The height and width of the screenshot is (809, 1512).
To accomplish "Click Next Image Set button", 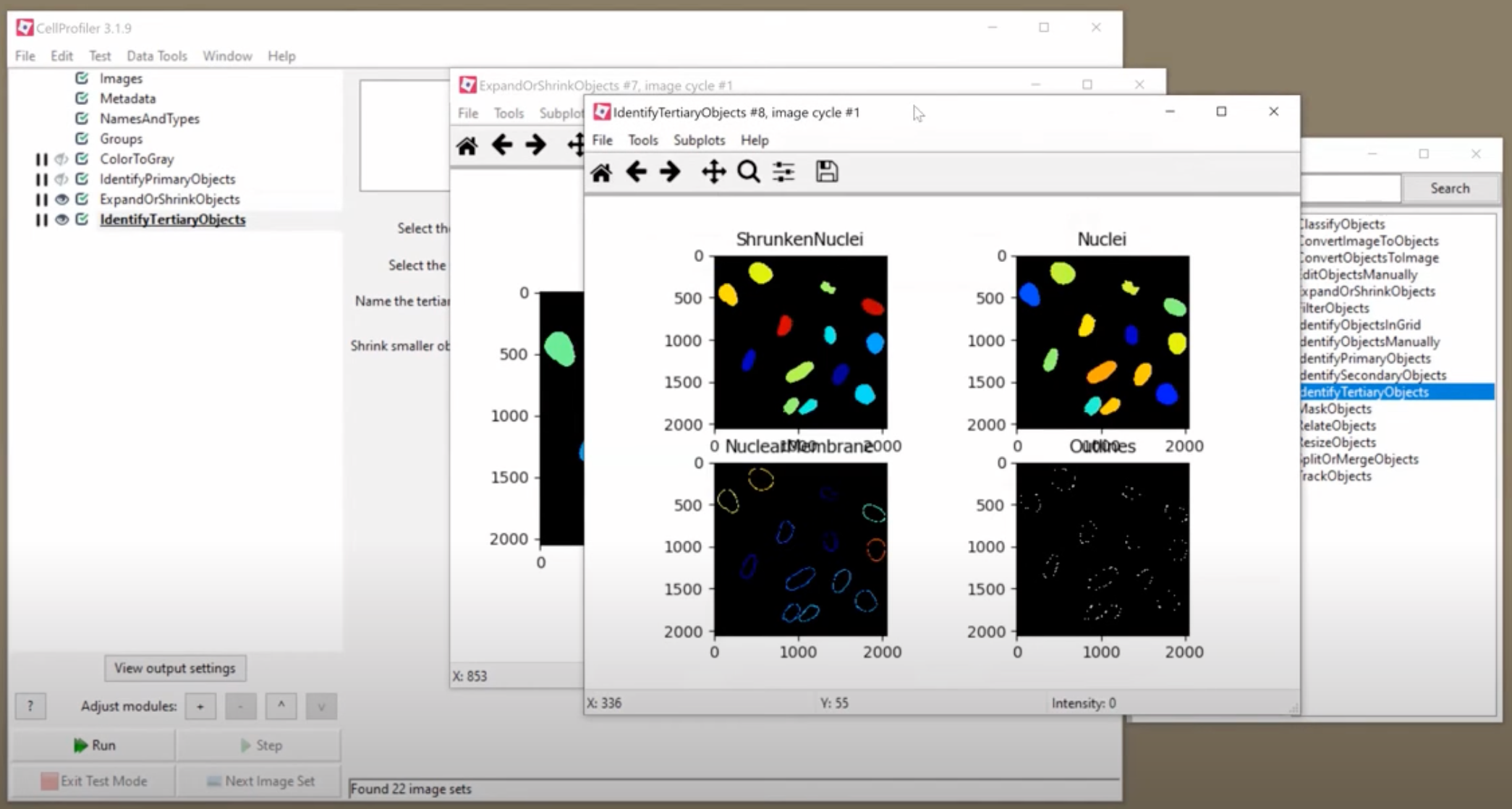I will pos(260,782).
